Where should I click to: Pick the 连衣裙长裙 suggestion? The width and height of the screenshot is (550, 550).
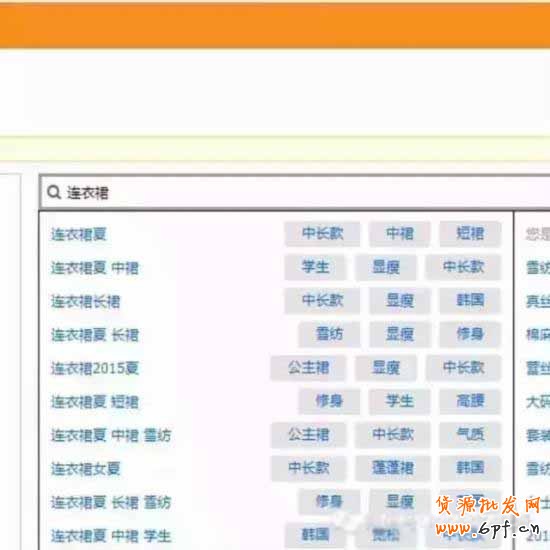tap(86, 302)
